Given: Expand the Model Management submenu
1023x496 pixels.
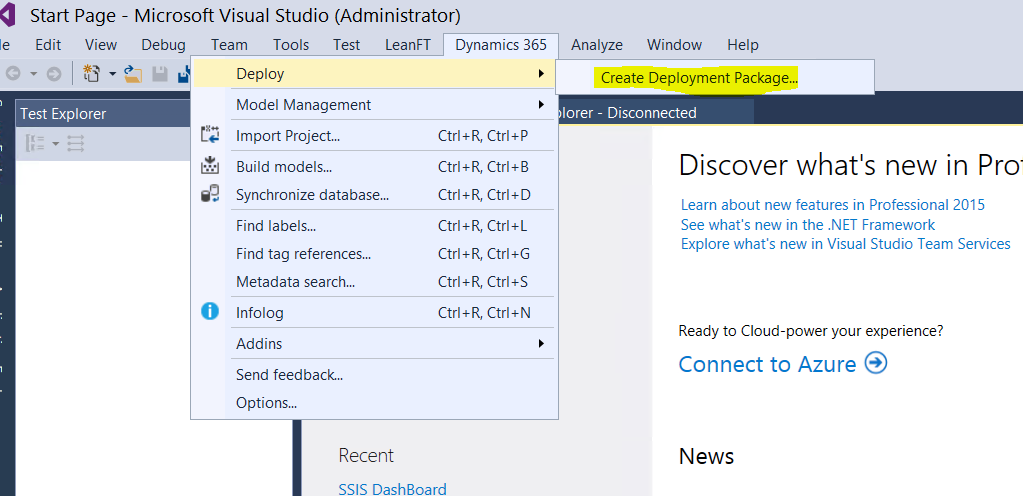Looking at the screenshot, I should click(x=541, y=105).
